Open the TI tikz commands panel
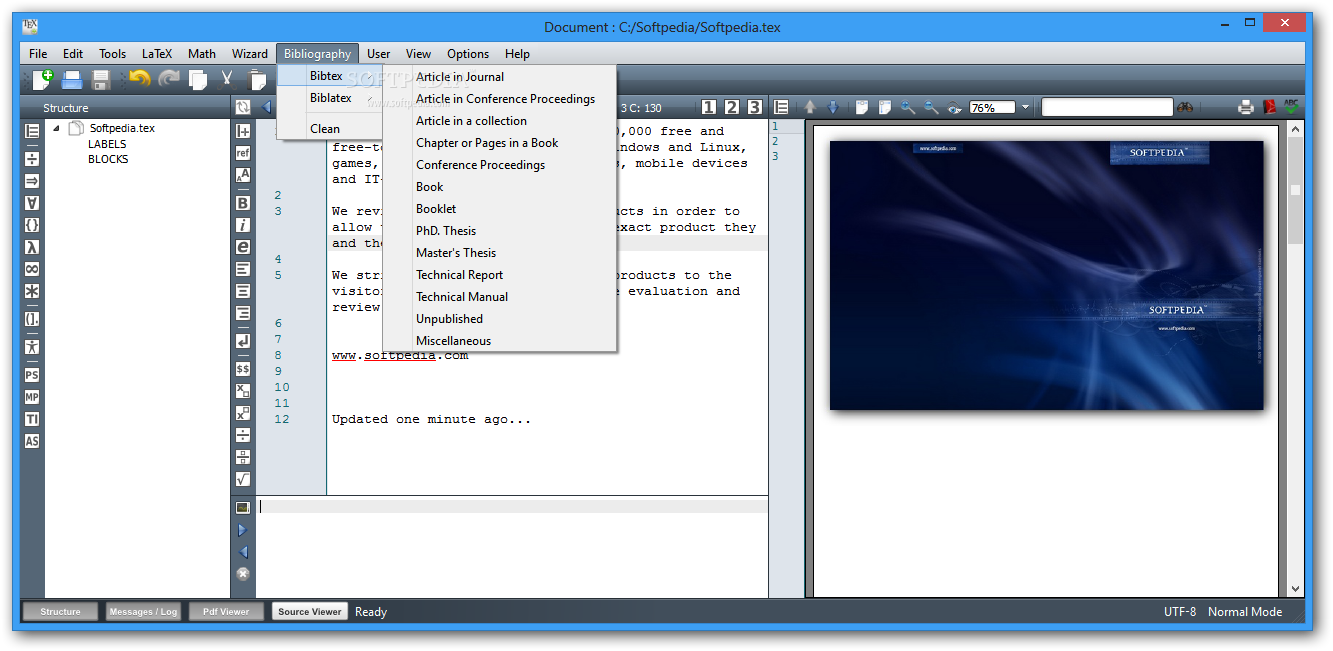This screenshot has height=651, width=1333. coord(32,419)
